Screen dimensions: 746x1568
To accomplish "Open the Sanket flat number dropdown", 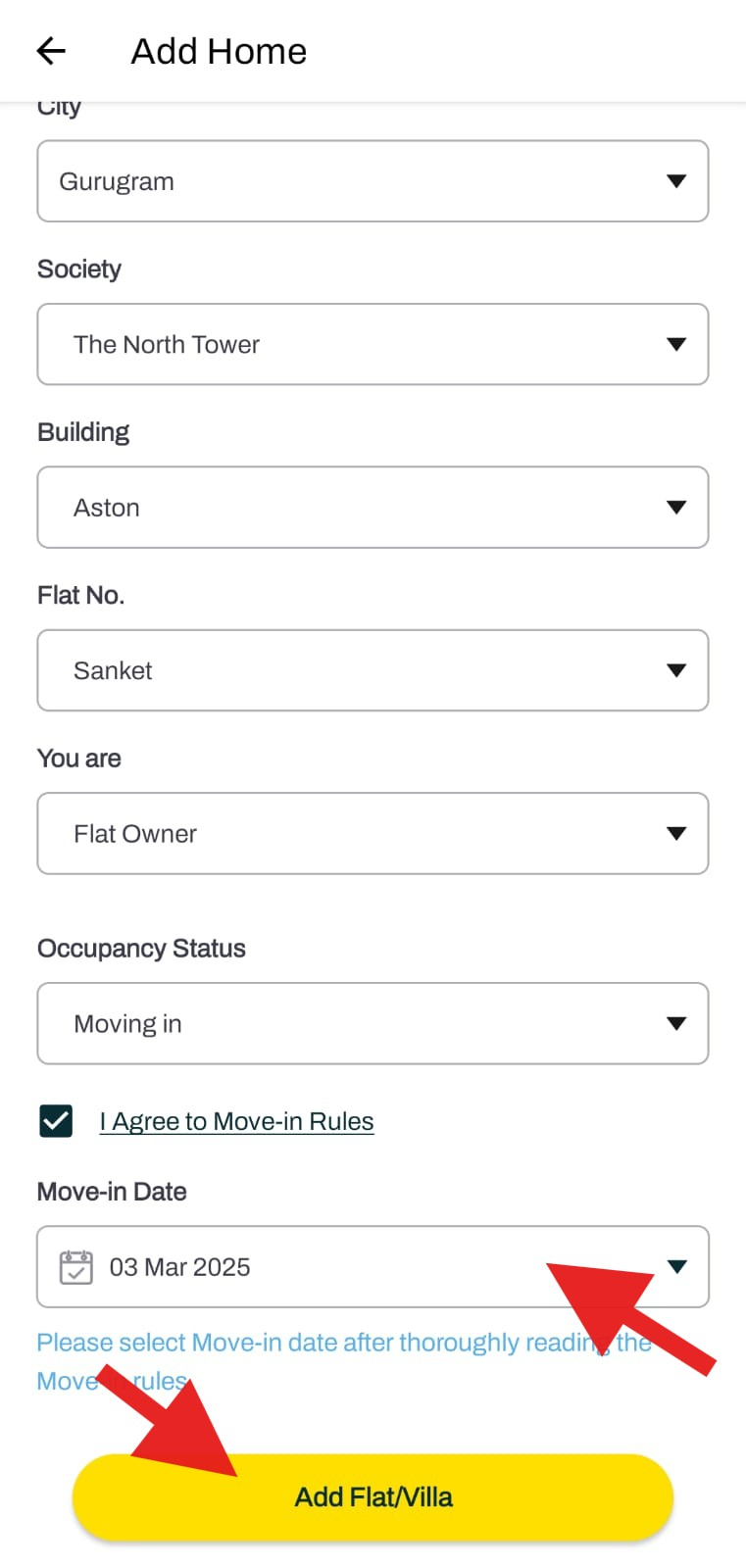I will click(373, 670).
